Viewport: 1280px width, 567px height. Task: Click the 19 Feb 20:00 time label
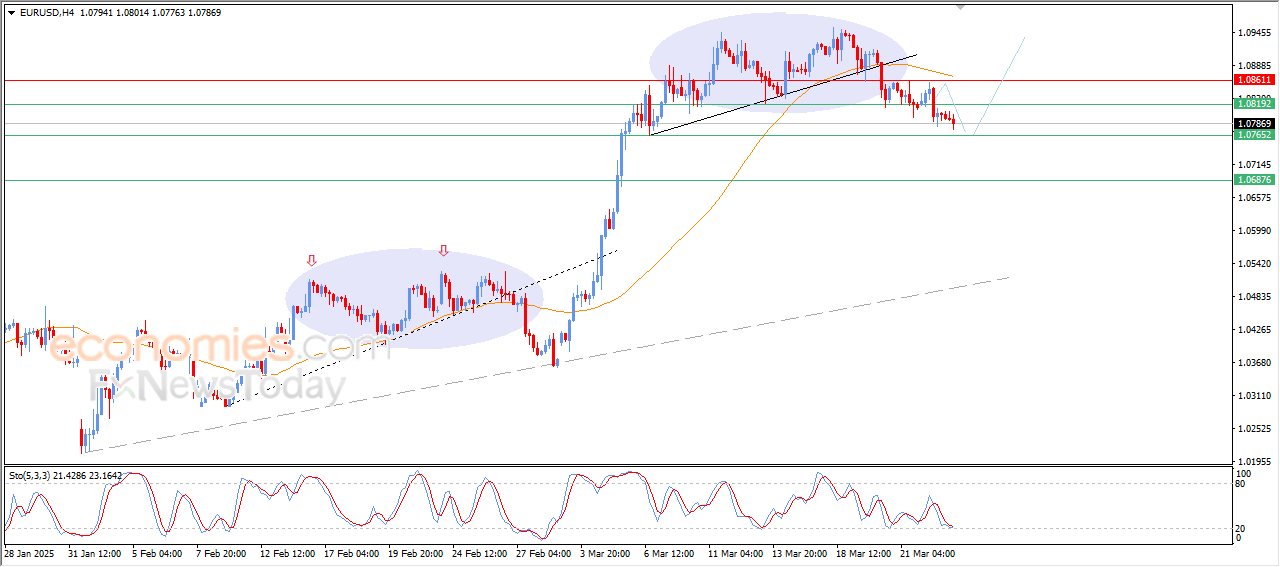(417, 552)
